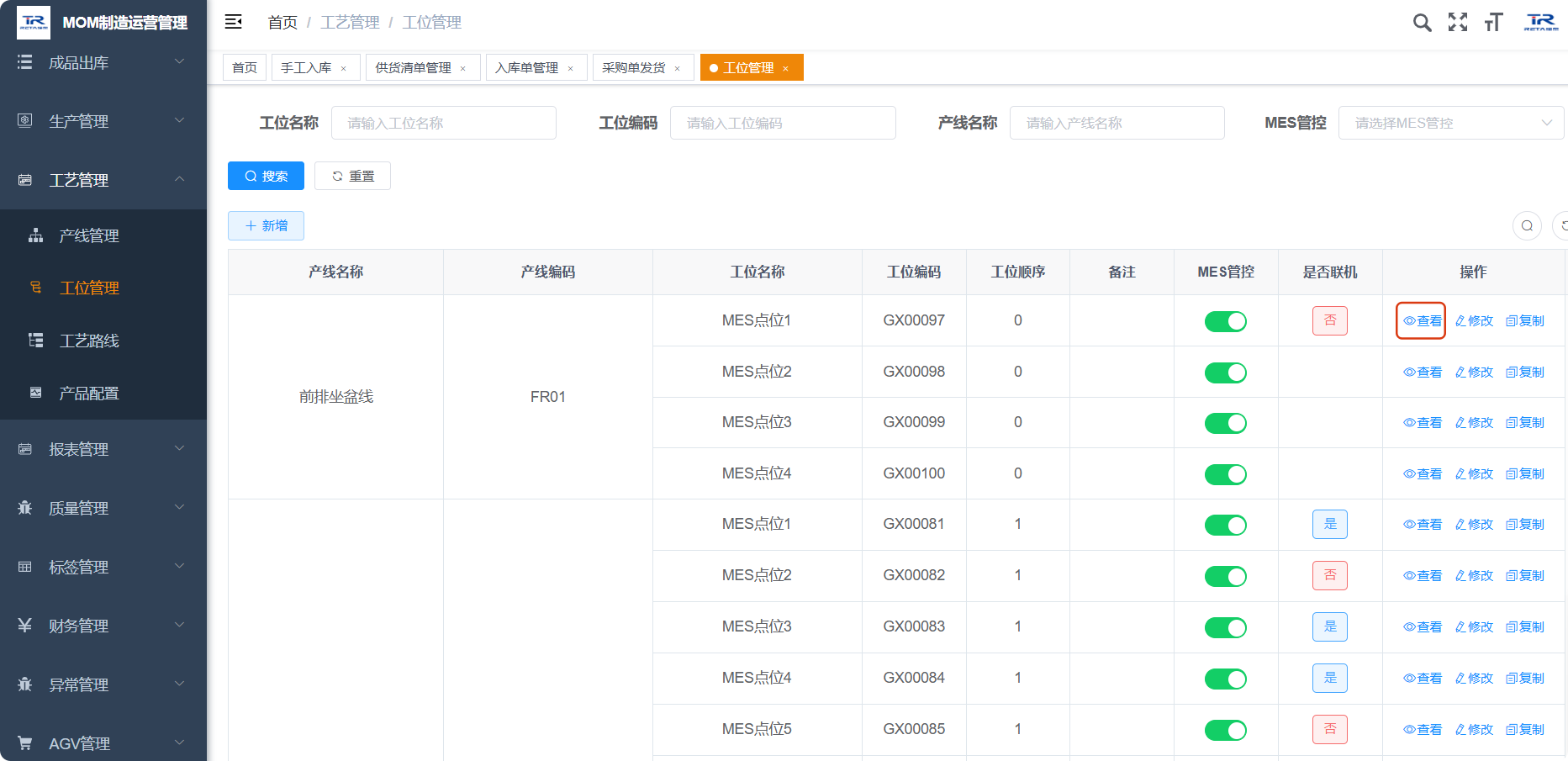Toggle MES管控 switch for GX00085

coord(1226,730)
